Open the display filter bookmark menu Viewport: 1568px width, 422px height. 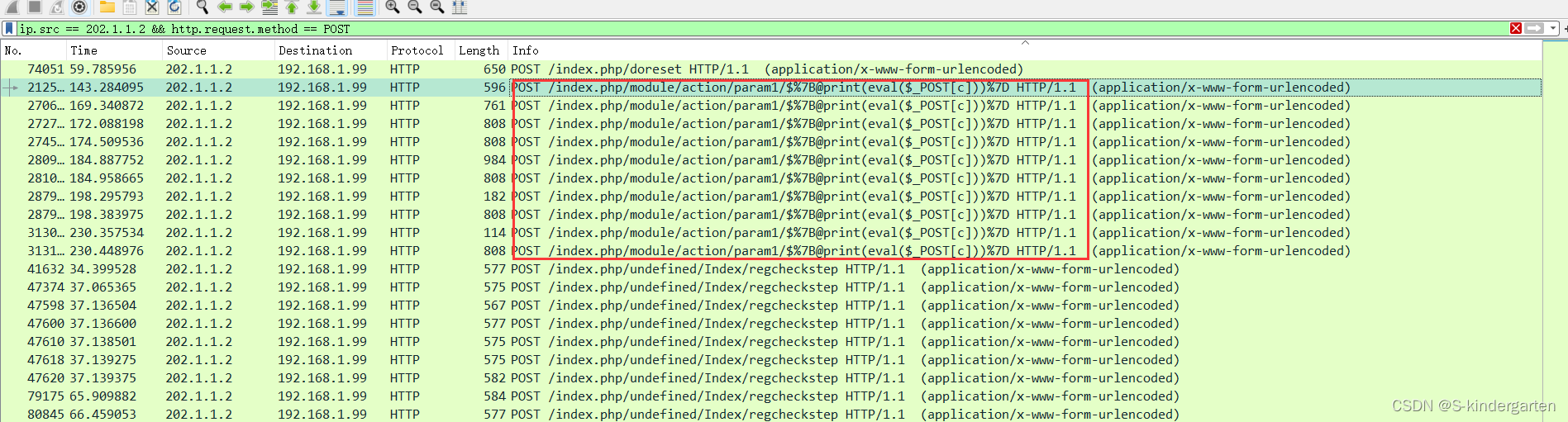[x=9, y=29]
